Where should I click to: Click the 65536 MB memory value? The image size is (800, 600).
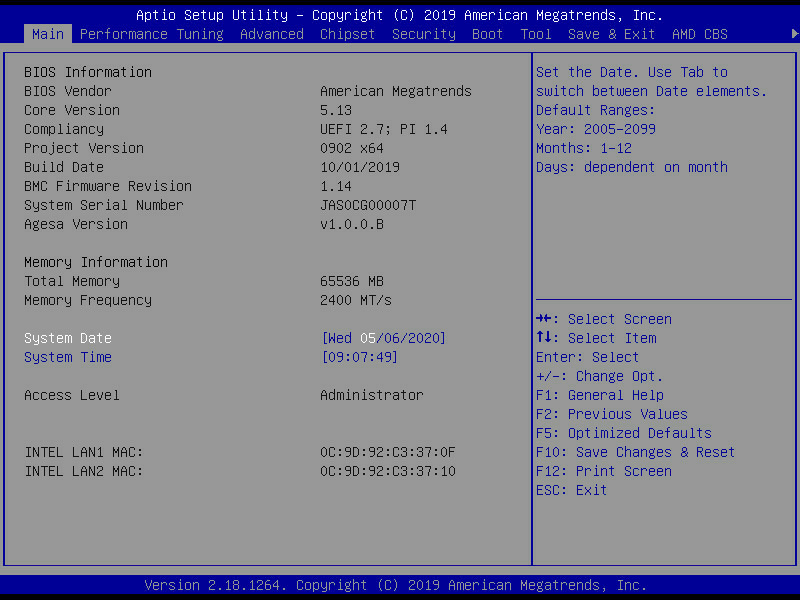(352, 281)
